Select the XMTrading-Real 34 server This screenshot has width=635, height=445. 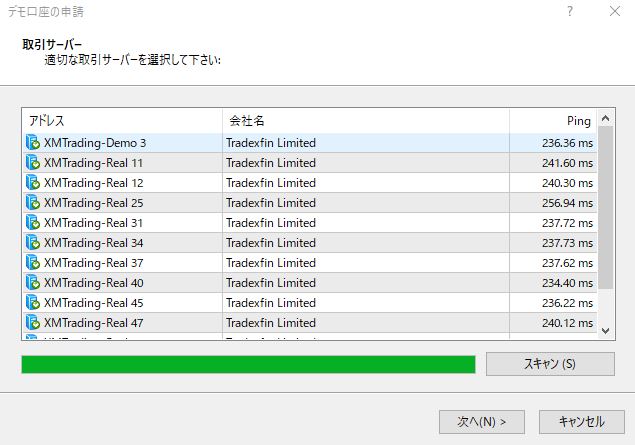click(310, 243)
